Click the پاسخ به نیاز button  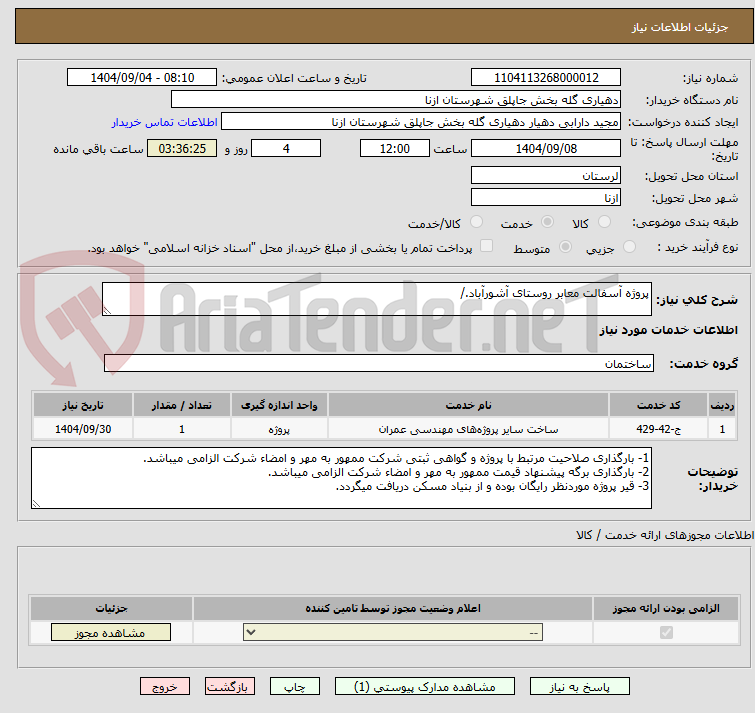580,687
